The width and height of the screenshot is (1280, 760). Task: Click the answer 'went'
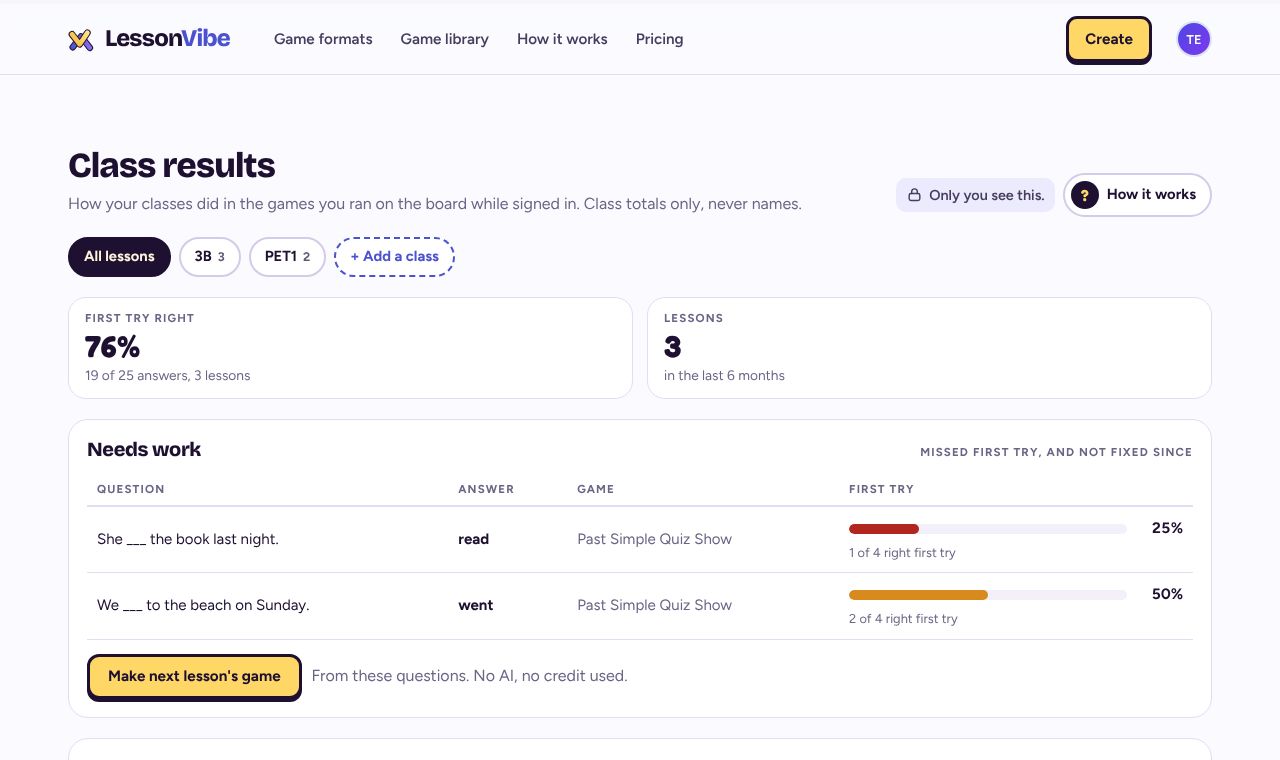pyautogui.click(x=475, y=605)
